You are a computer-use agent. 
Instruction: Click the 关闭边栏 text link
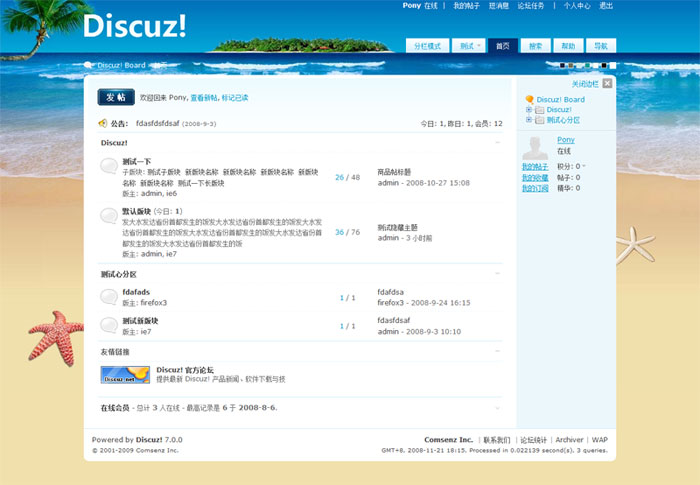coord(585,84)
